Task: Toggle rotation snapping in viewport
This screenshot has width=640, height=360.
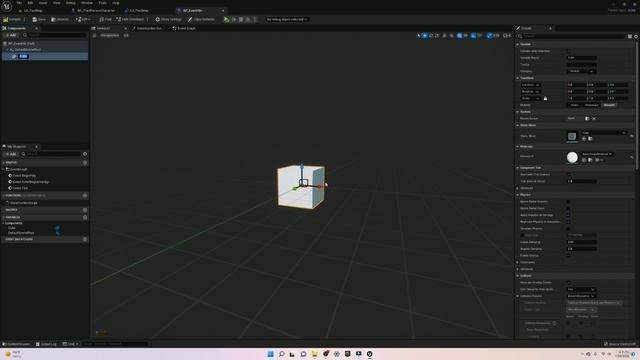Action: (x=473, y=36)
